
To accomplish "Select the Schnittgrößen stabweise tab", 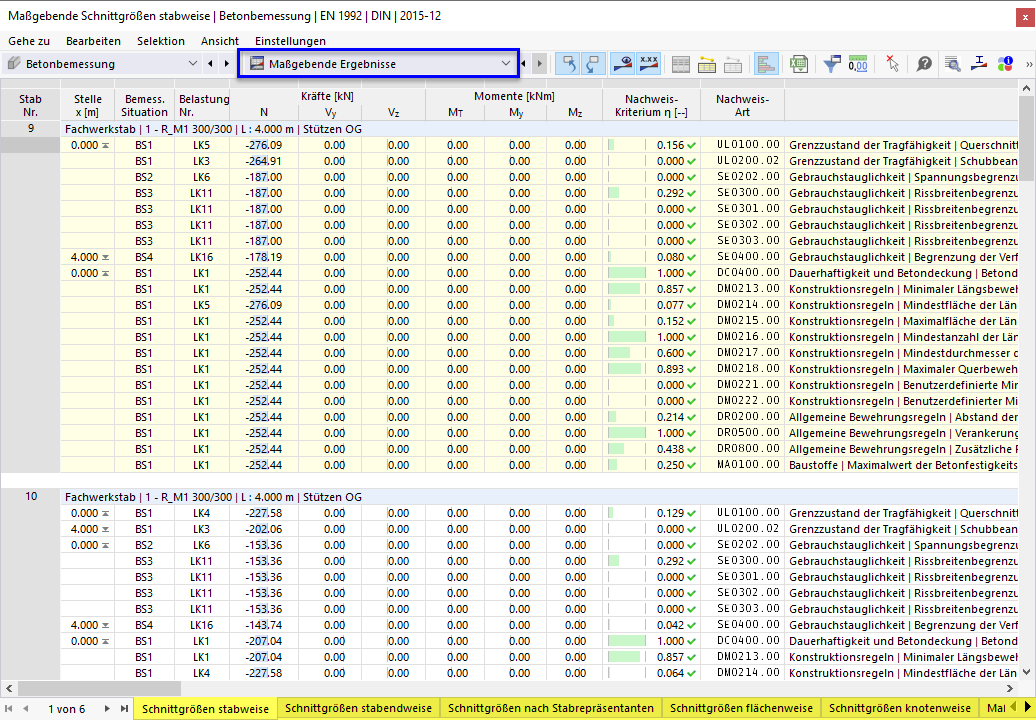I will point(205,709).
